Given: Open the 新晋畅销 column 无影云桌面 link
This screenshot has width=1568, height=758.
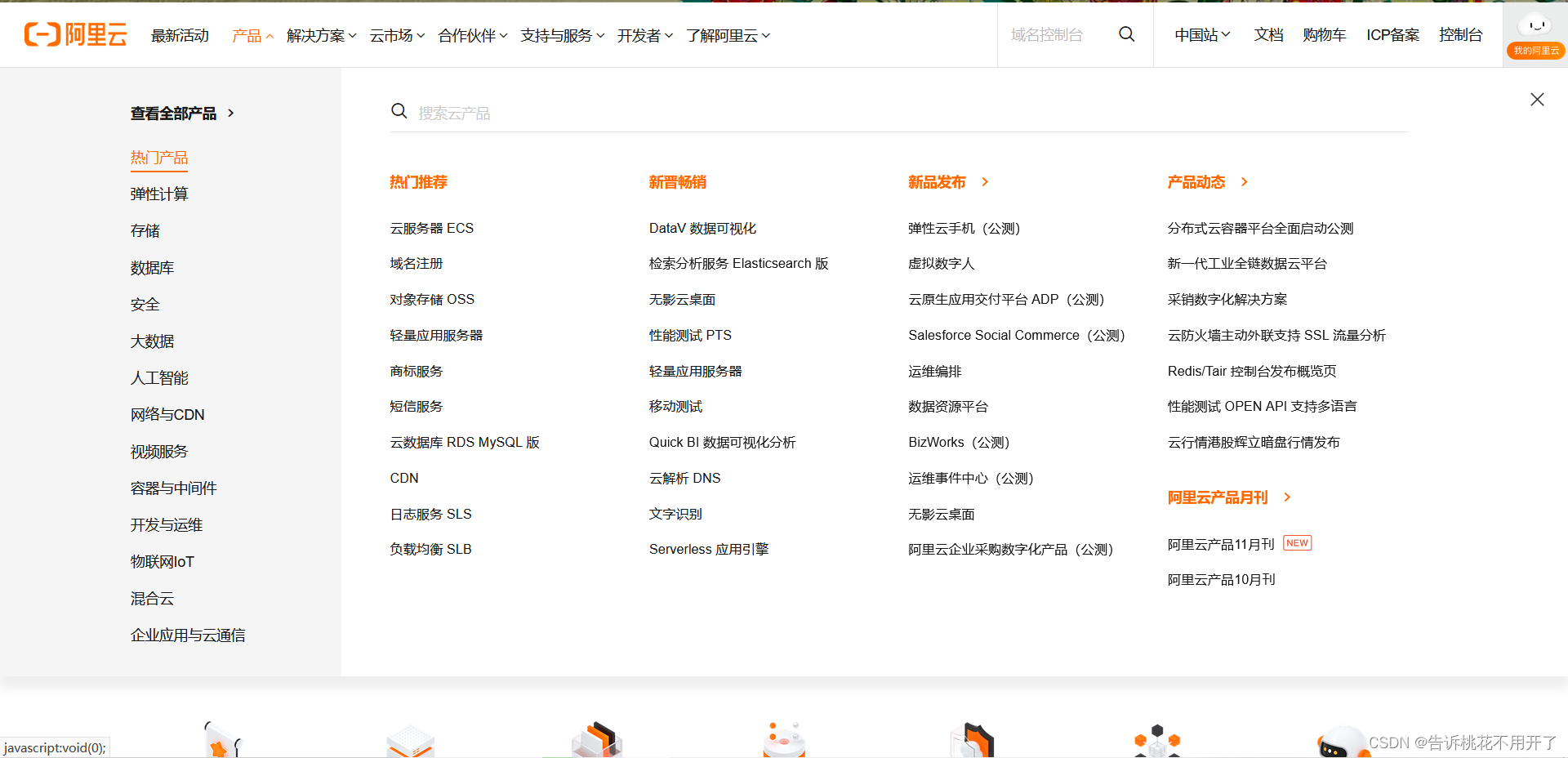Looking at the screenshot, I should click(682, 300).
